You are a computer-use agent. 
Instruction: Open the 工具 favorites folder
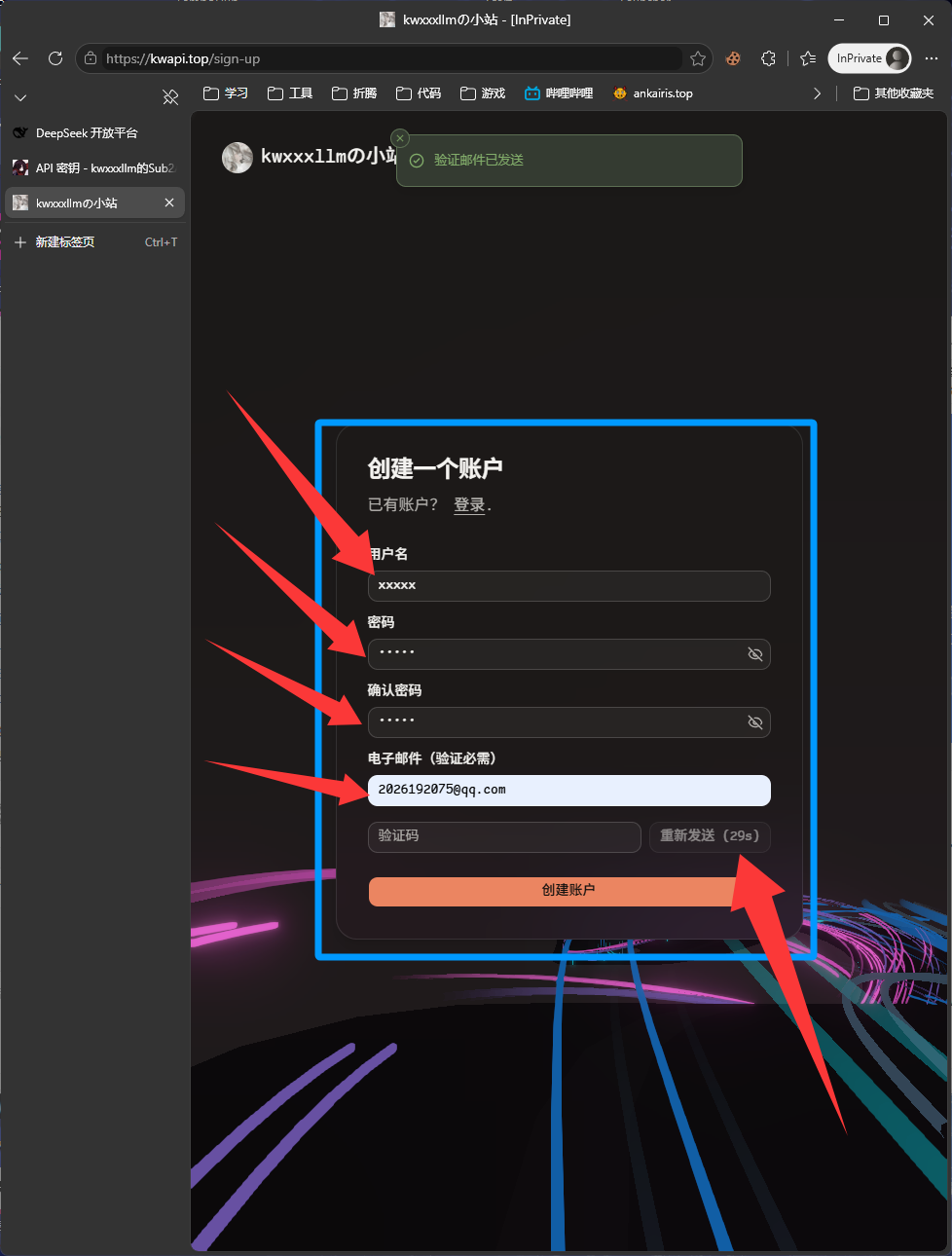click(290, 93)
